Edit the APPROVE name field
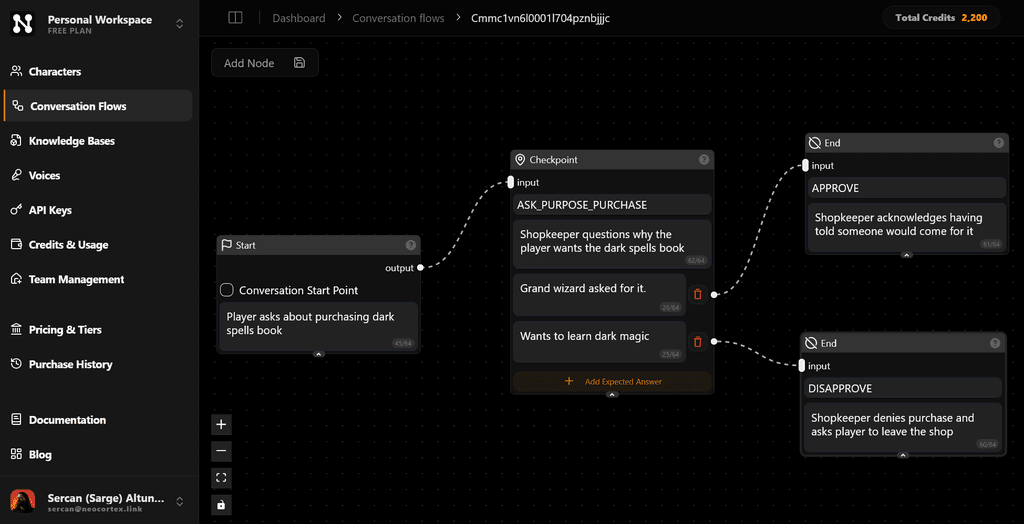This screenshot has height=524, width=1024. [x=906, y=188]
